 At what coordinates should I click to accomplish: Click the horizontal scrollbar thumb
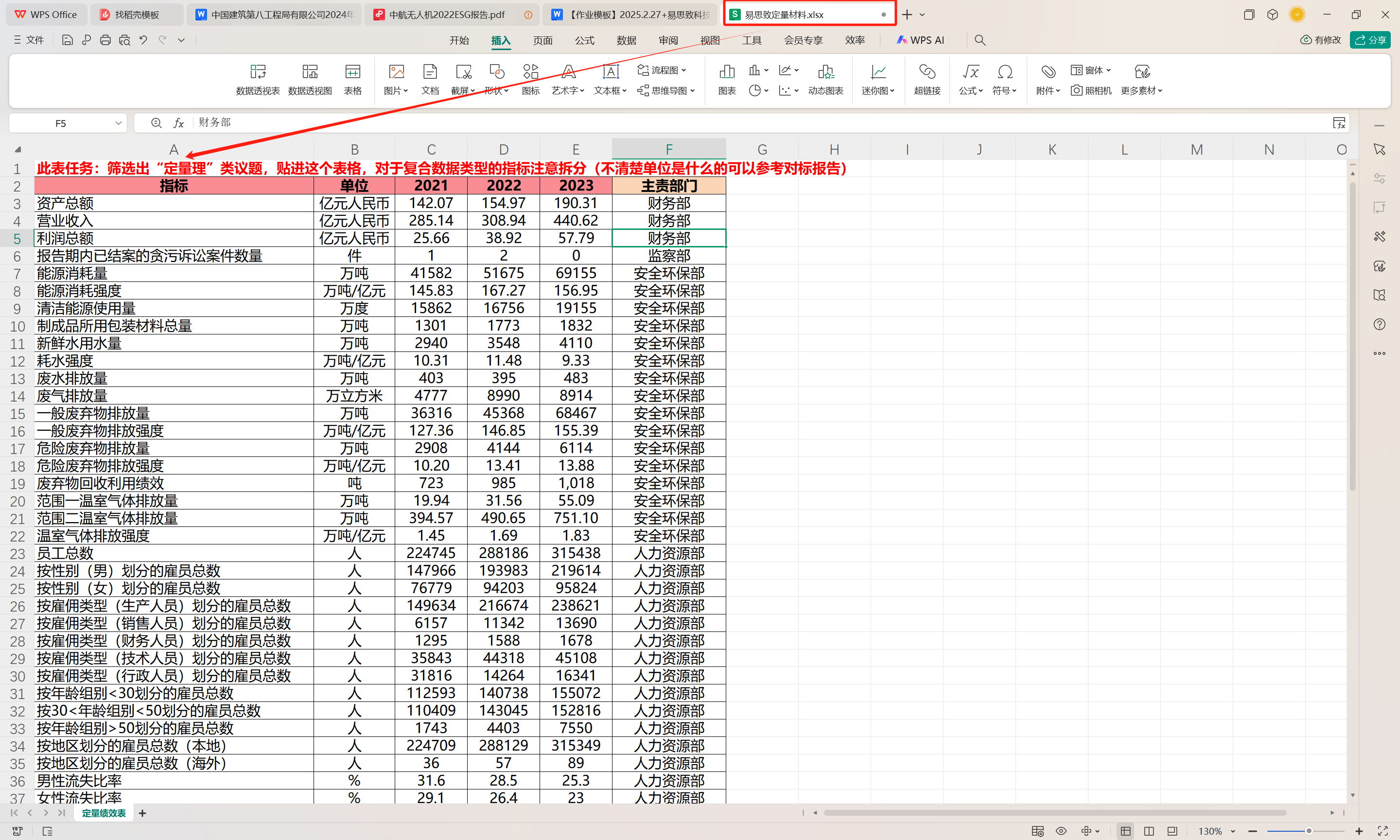(x=1055, y=813)
